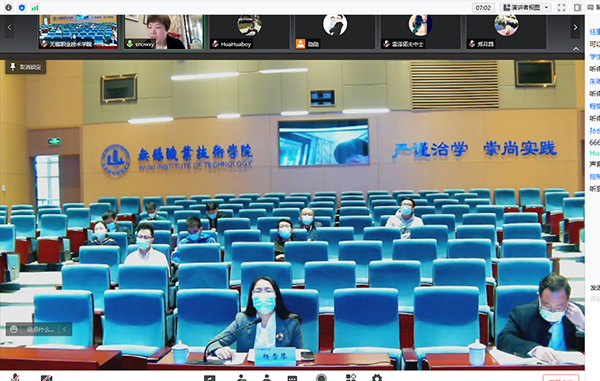This screenshot has height=381, width=600.
Task: Enter fullscreen mode via top-right icon
Action: (x=561, y=7)
